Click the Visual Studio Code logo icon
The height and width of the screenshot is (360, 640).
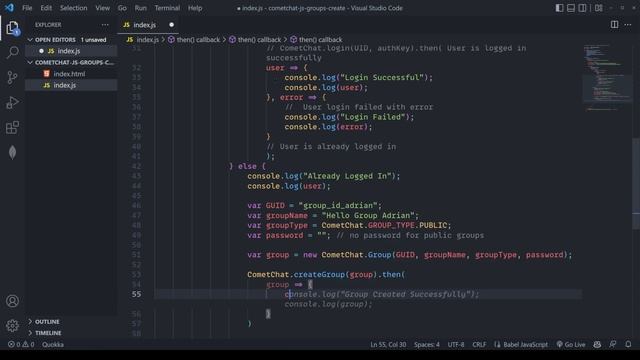pyautogui.click(x=9, y=8)
